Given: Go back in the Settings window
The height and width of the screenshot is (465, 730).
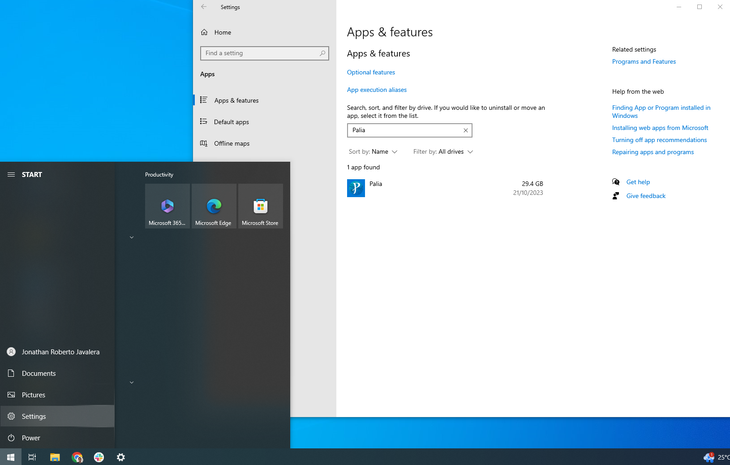Looking at the screenshot, I should (x=203, y=7).
